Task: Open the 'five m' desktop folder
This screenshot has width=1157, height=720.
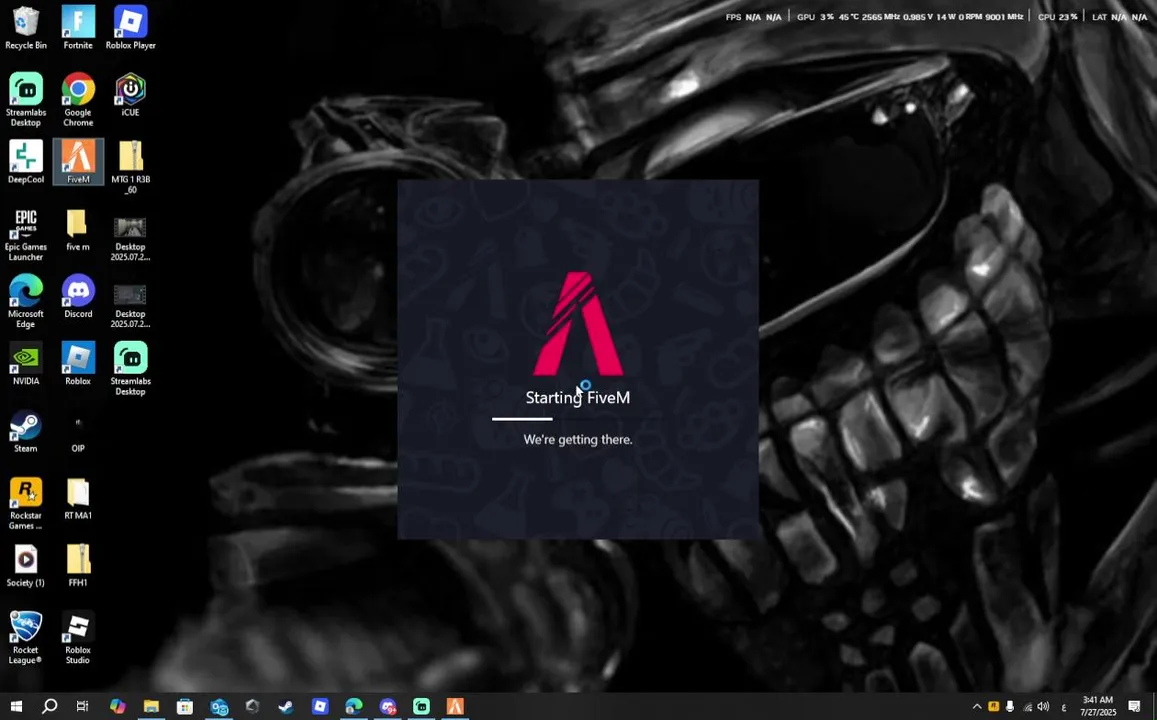Action: [78, 229]
